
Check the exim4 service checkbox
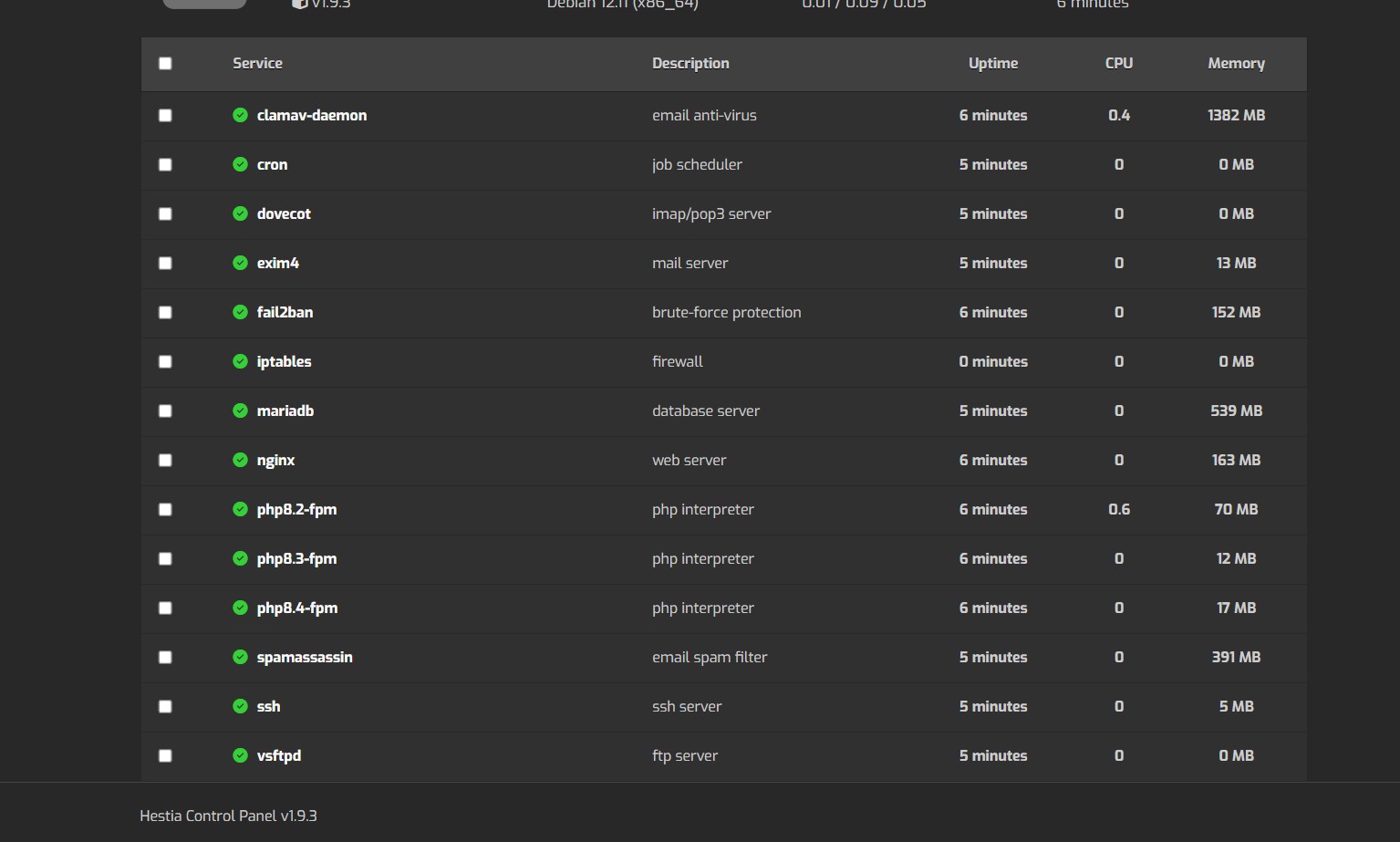point(165,263)
